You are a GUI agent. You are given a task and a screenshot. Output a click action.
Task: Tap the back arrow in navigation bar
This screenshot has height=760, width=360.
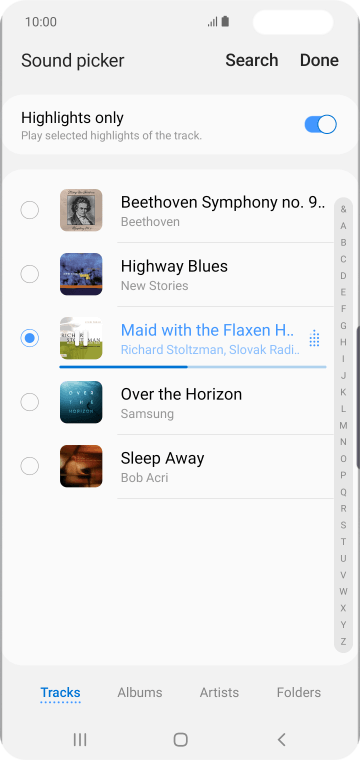[281, 739]
